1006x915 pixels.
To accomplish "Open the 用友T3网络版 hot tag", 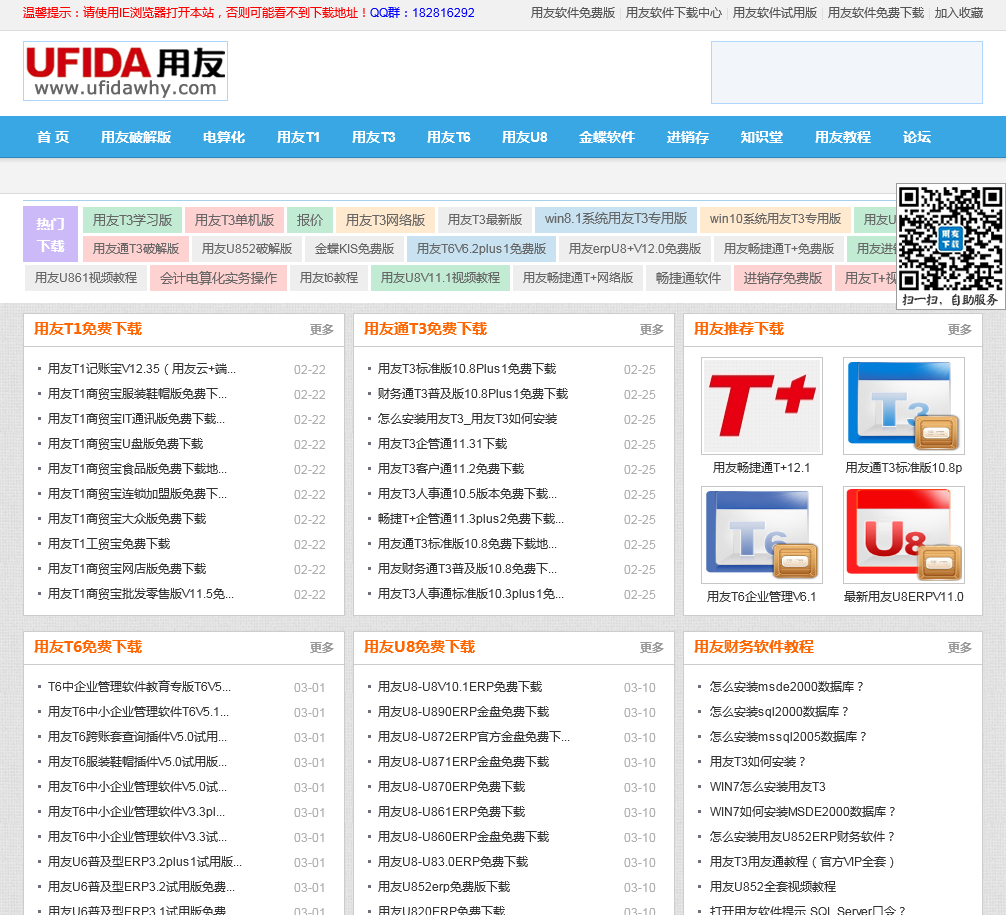I will 386,220.
